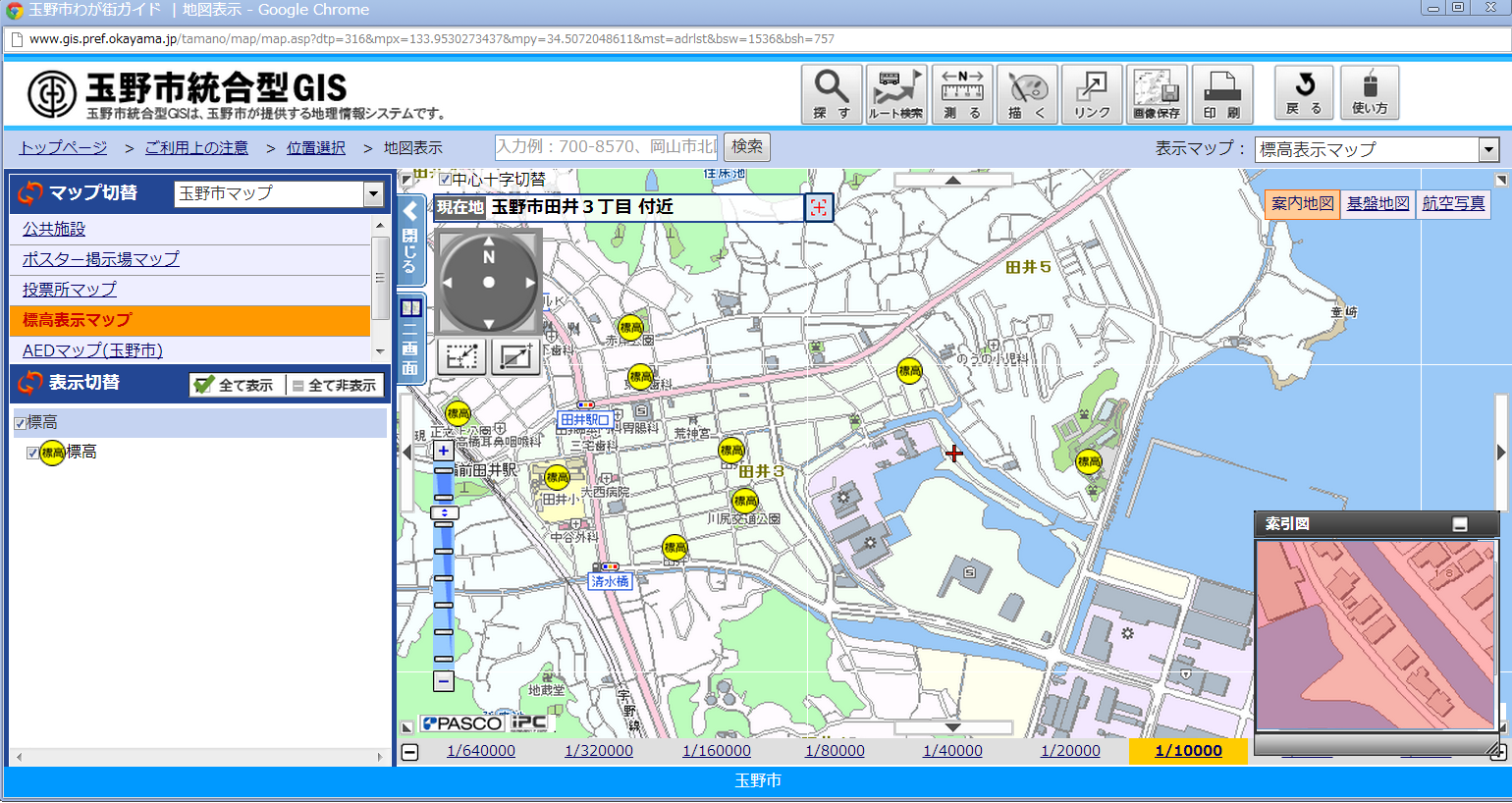Image resolution: width=1512 pixels, height=803 pixels.
Task: Open the 使い方 help icon
Action: point(1370,92)
